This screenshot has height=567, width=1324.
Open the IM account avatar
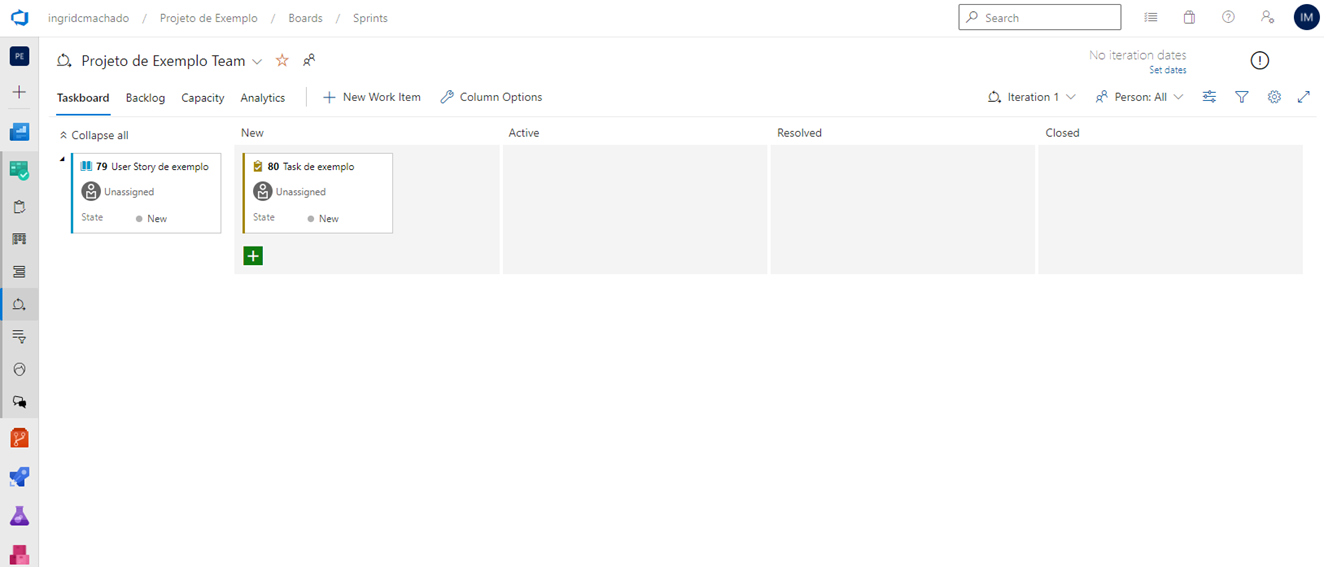(1306, 17)
